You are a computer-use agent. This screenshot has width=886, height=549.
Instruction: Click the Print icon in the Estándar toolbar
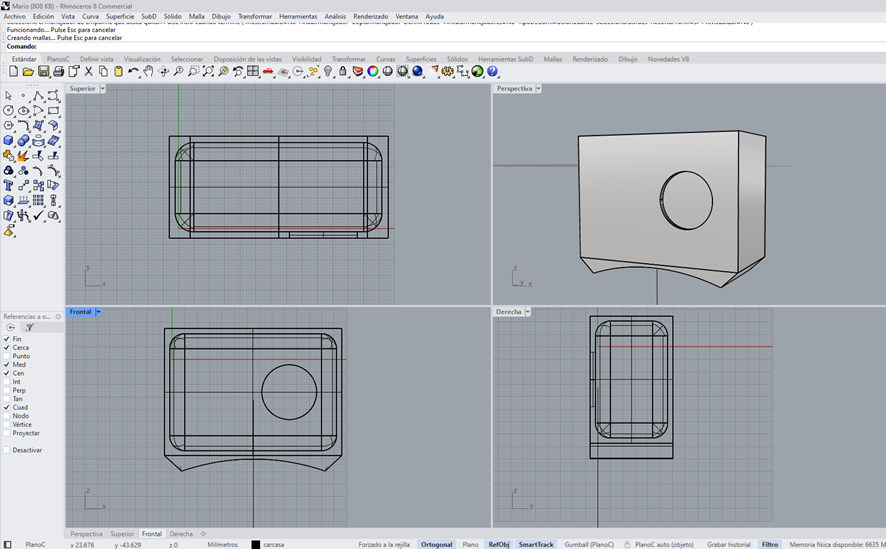click(58, 72)
